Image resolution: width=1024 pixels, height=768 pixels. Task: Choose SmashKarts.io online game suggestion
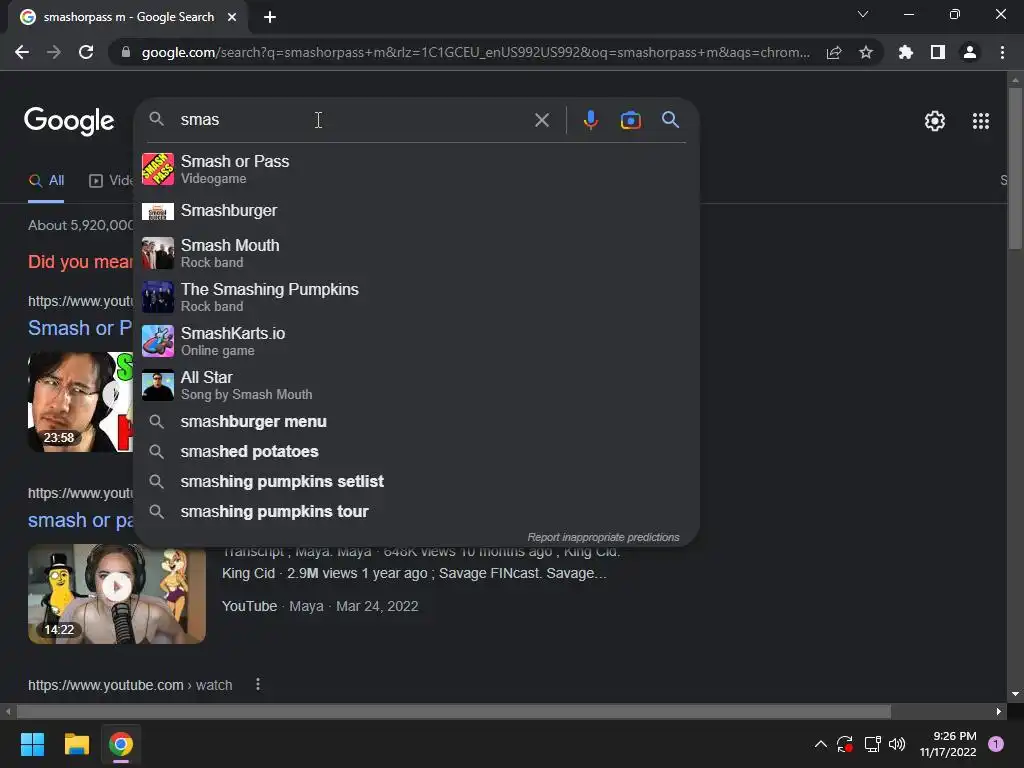tap(417, 341)
